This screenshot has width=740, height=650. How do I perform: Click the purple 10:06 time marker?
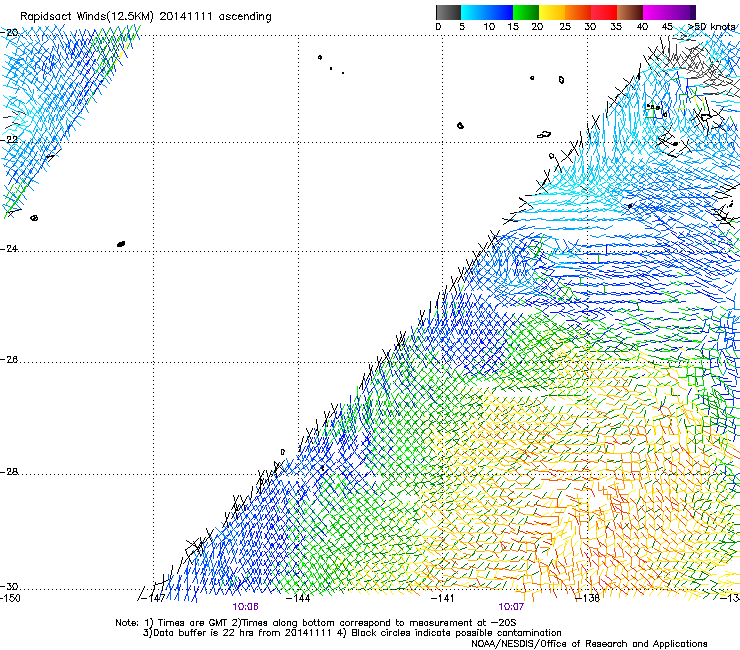[245, 607]
